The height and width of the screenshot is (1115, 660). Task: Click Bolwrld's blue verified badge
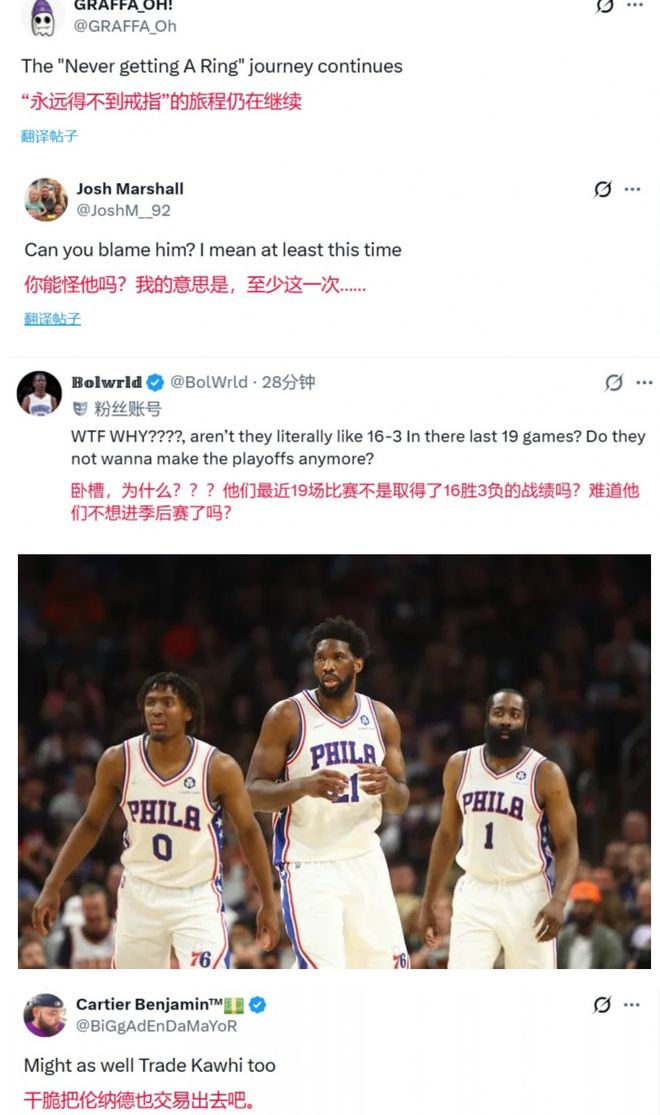(x=156, y=382)
